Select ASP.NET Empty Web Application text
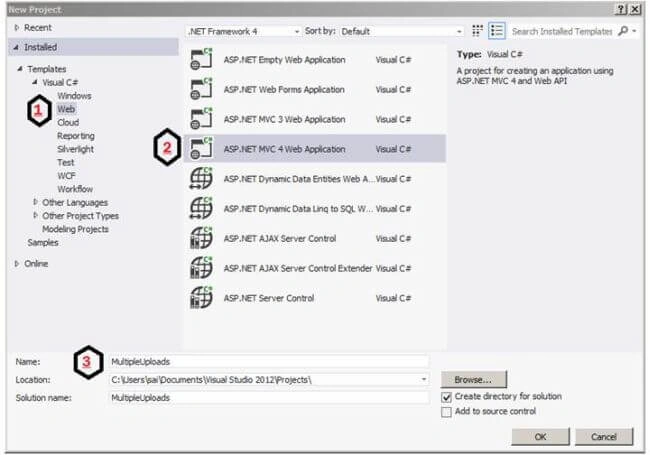This screenshot has width=650, height=455. [x=284, y=60]
